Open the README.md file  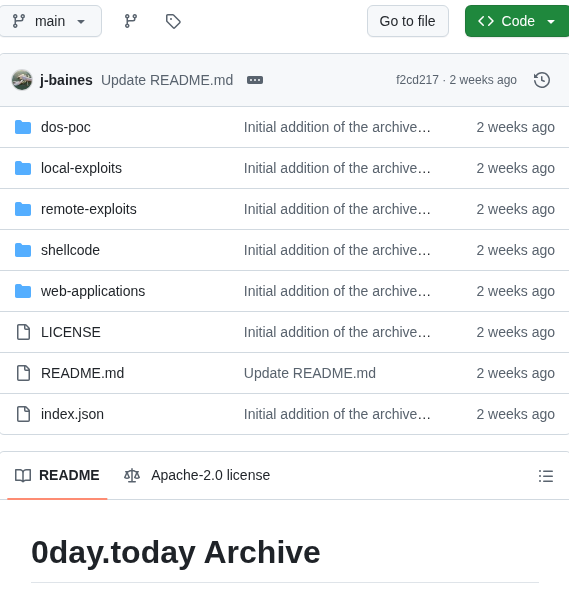82,373
